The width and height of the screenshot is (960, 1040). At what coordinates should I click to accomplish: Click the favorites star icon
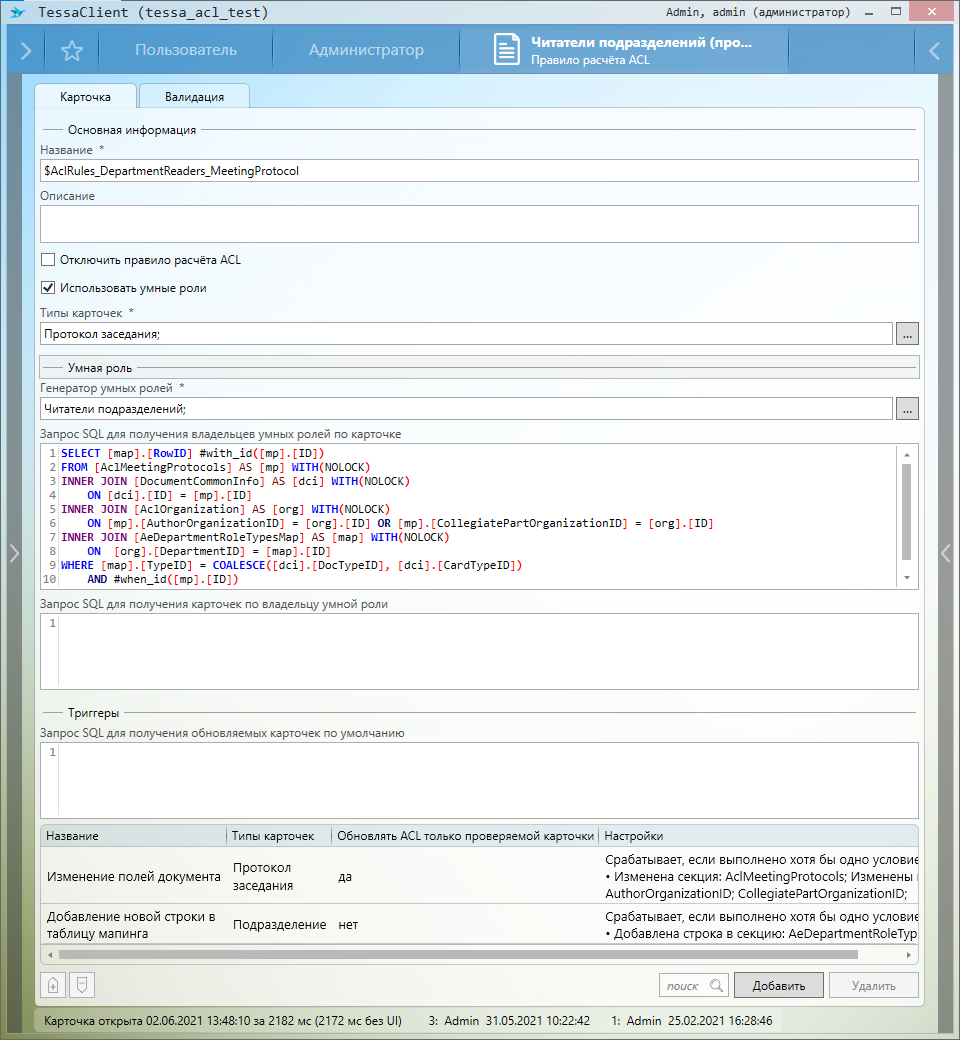[70, 51]
